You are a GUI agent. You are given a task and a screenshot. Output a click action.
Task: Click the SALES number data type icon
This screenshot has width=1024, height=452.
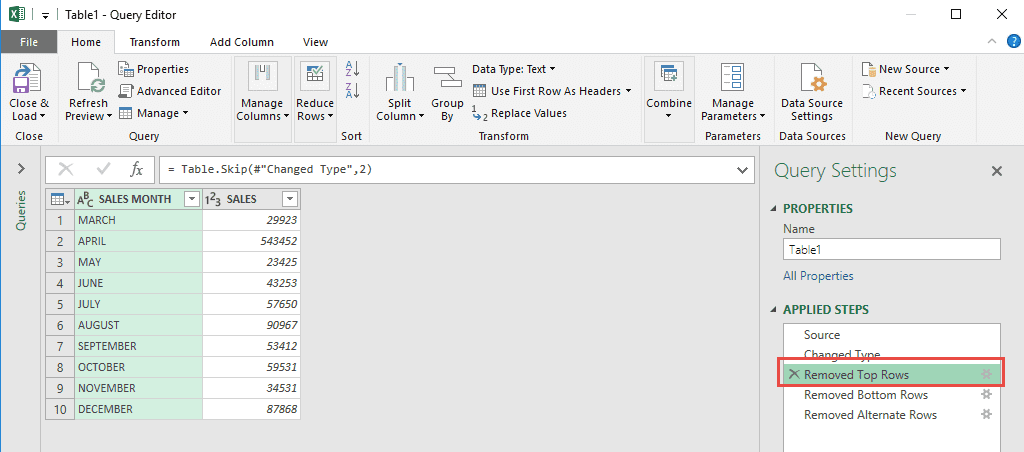tap(213, 199)
